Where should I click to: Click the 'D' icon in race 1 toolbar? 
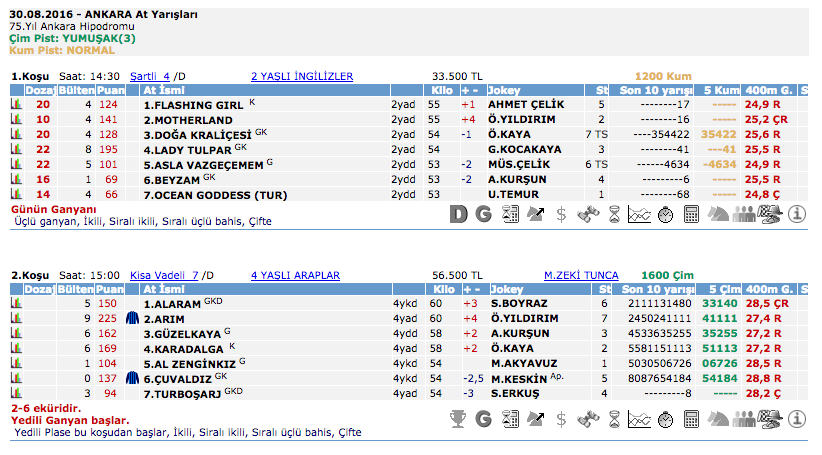coord(459,213)
